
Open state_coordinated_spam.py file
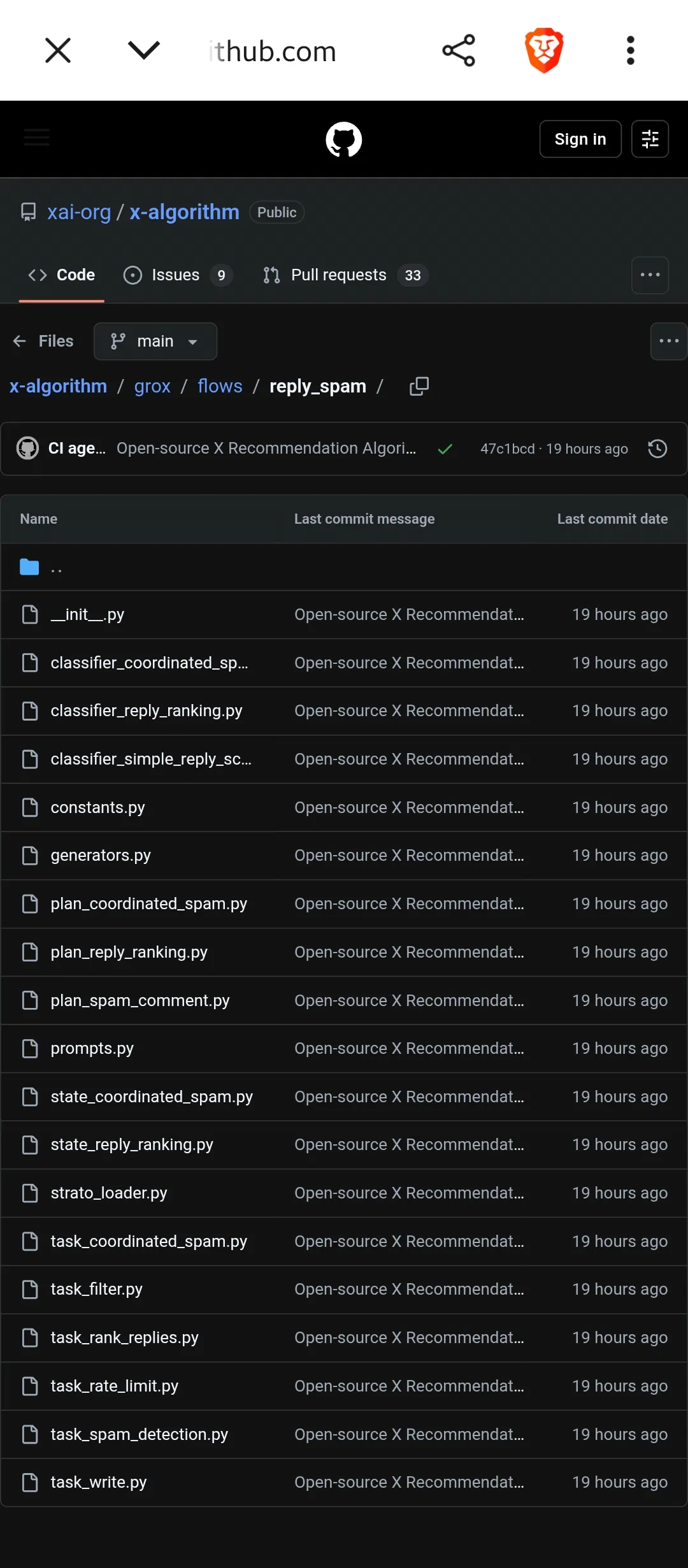tap(152, 1097)
